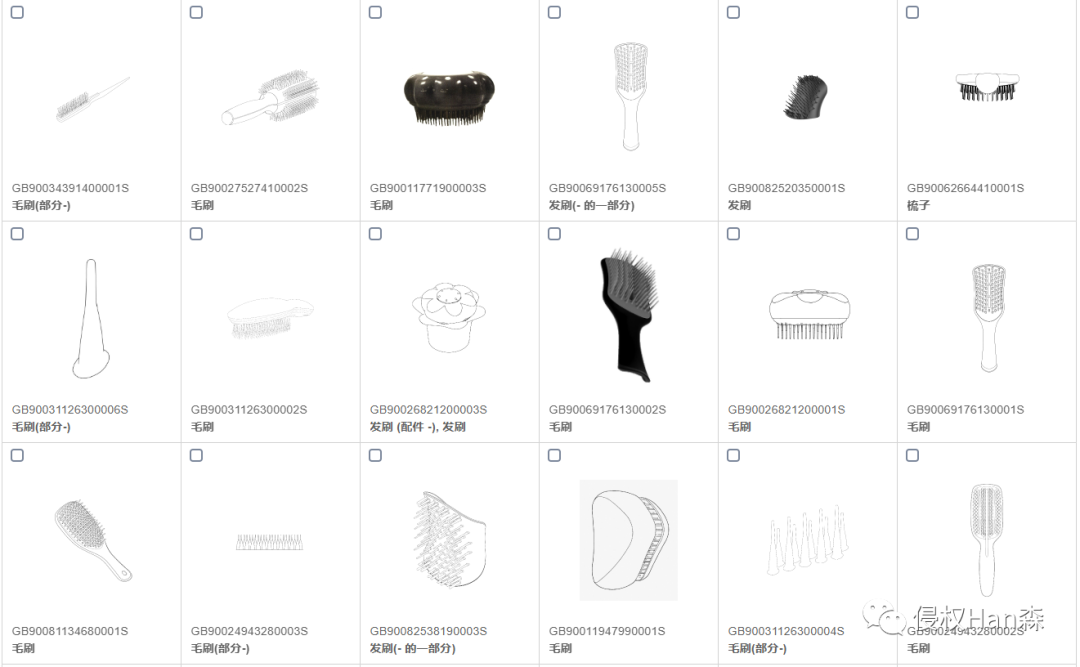Click the round roller brush drawing GB90027527410002S

pyautogui.click(x=270, y=96)
